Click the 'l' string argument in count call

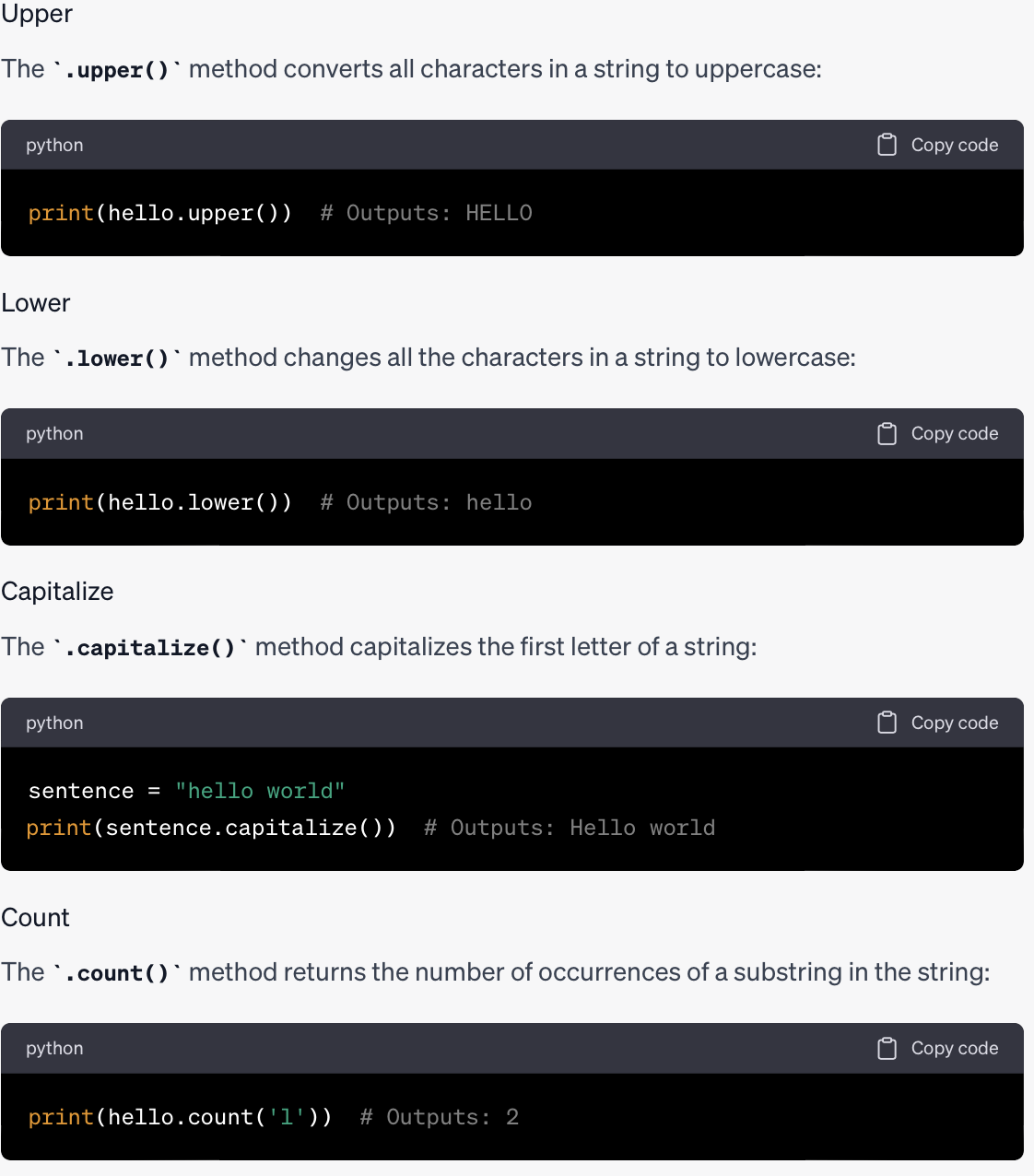(287, 1117)
